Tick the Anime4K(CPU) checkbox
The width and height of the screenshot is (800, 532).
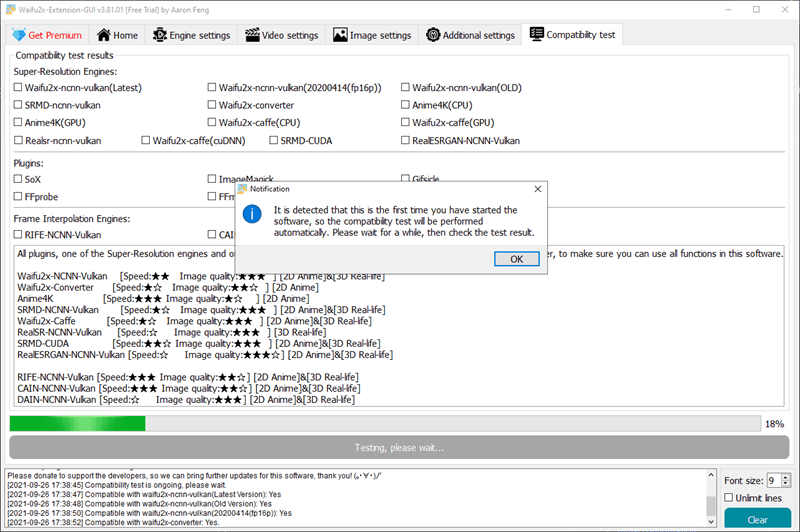point(405,105)
